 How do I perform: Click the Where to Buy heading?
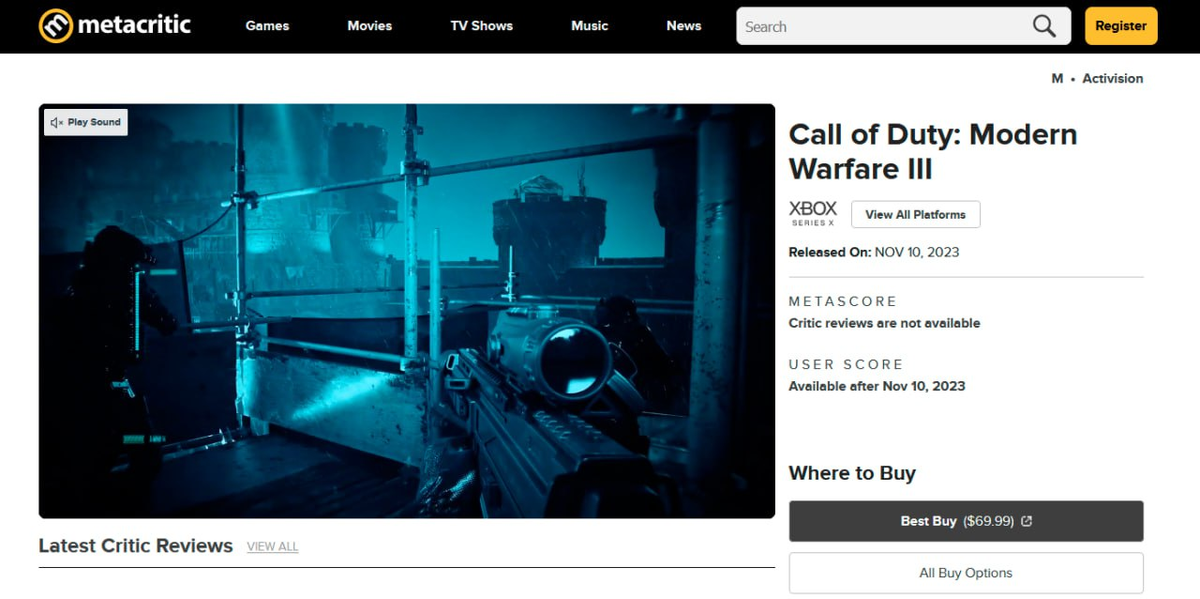852,473
